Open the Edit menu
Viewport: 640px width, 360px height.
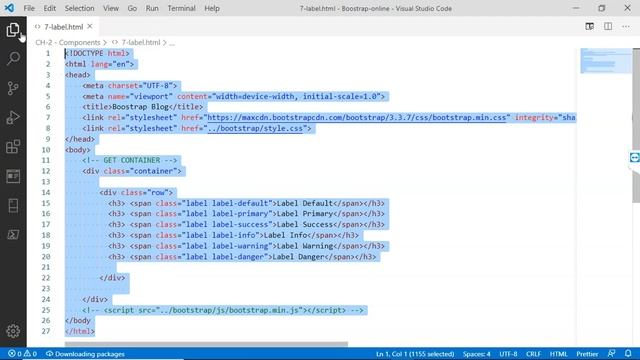pos(49,8)
